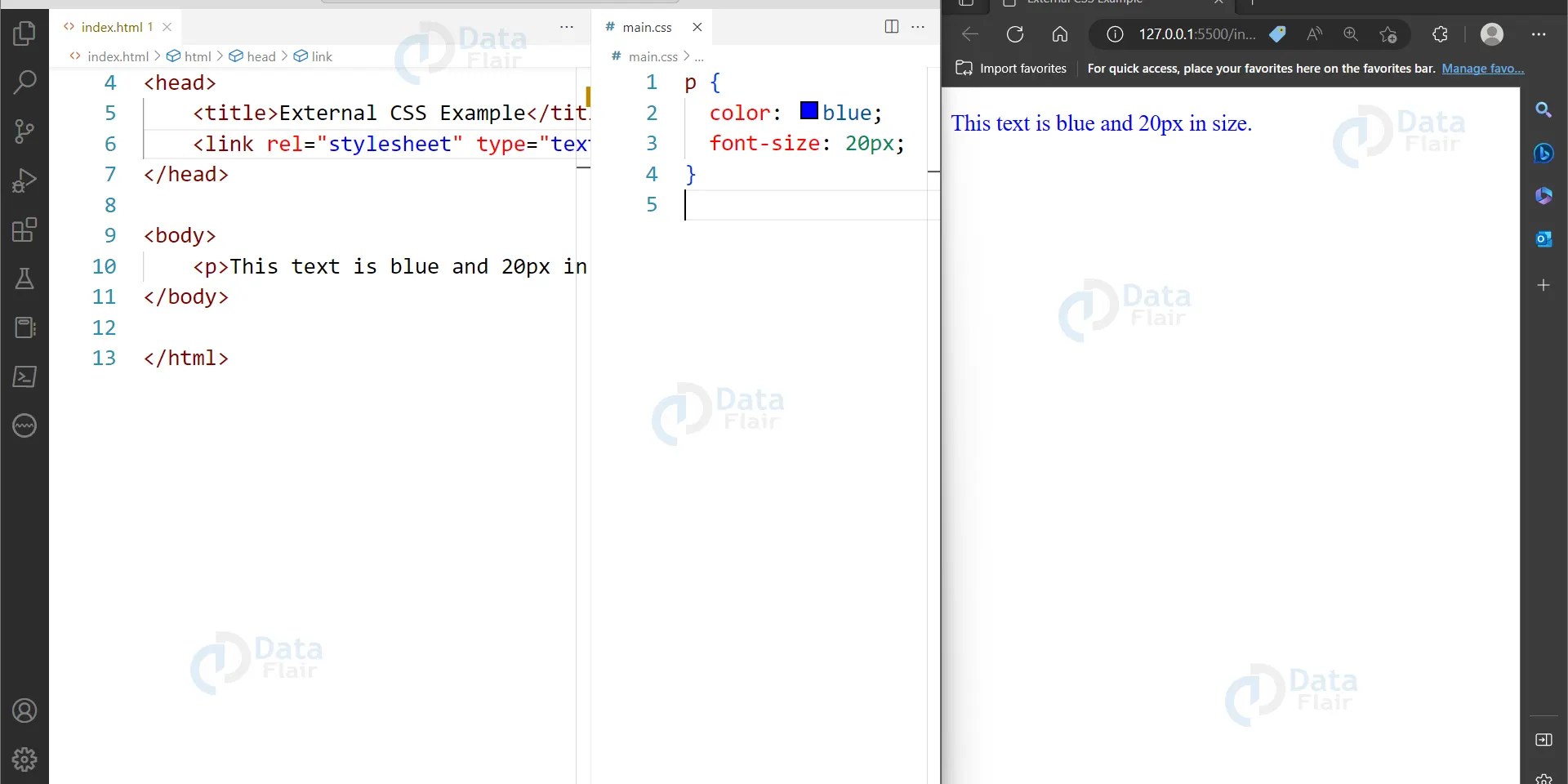Click the paragraph code on line 10
This screenshot has width=1568, height=784.
390,266
